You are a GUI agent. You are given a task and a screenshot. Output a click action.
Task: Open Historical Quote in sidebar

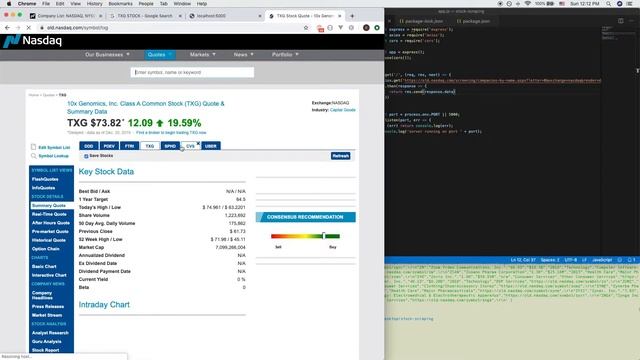coord(49,240)
